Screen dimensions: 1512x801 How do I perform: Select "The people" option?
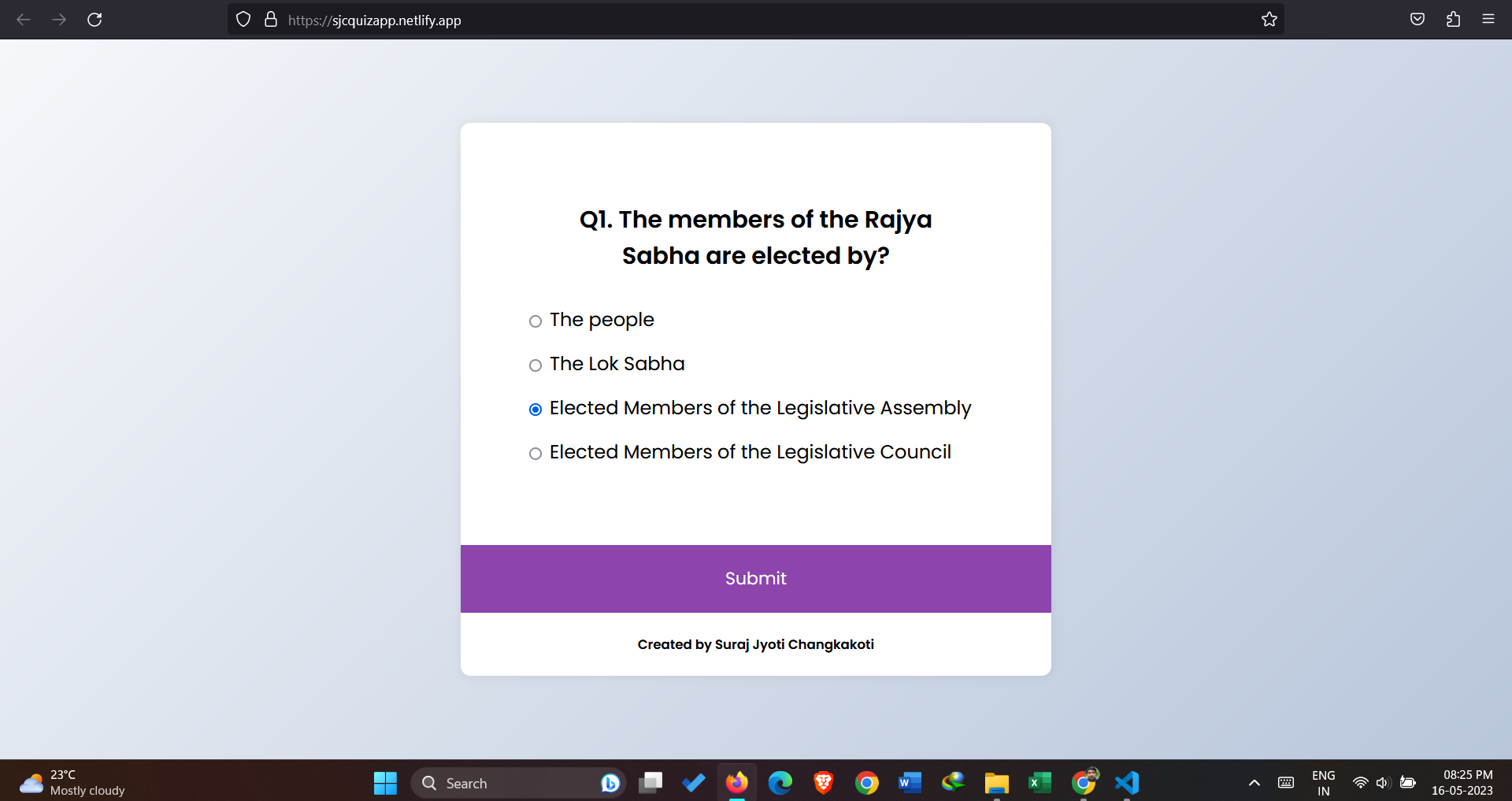535,321
